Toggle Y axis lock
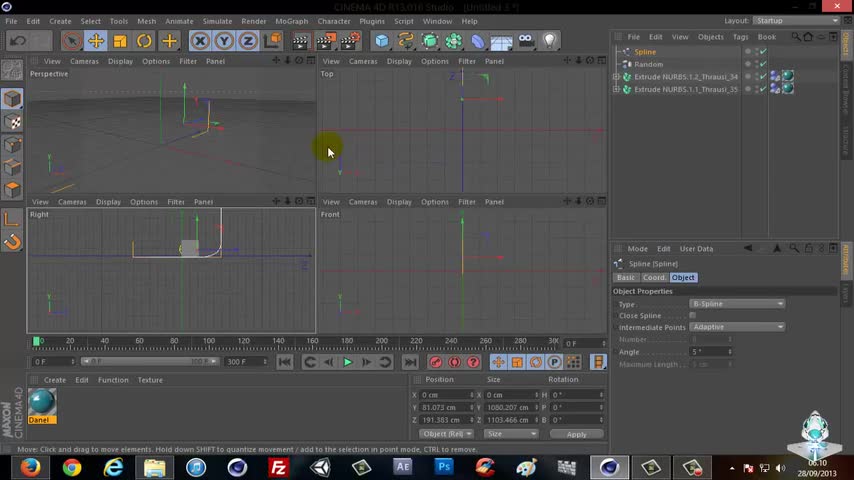854x480 pixels. pyautogui.click(x=224, y=41)
